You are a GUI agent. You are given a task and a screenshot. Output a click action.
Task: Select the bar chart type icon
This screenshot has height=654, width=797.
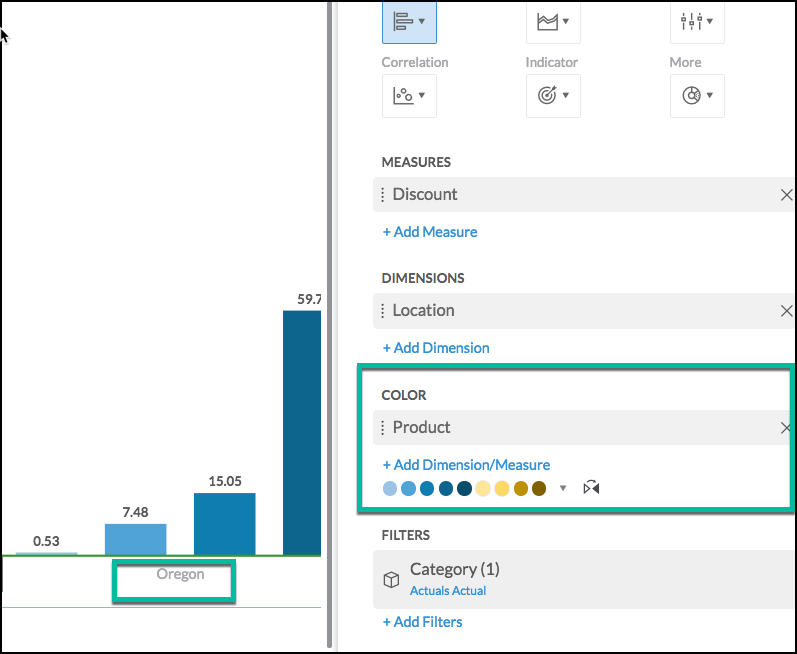pos(403,22)
